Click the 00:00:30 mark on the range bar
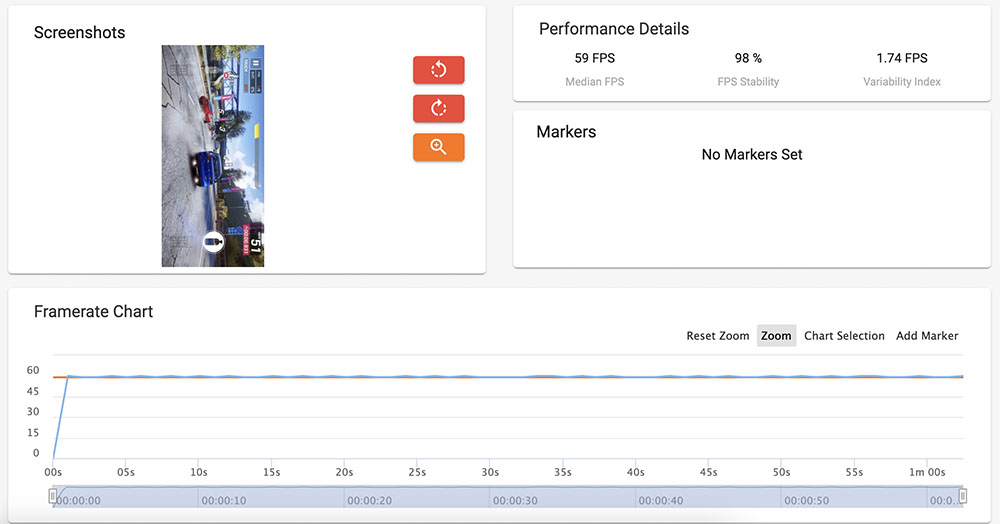The width and height of the screenshot is (1000, 524). click(x=514, y=500)
